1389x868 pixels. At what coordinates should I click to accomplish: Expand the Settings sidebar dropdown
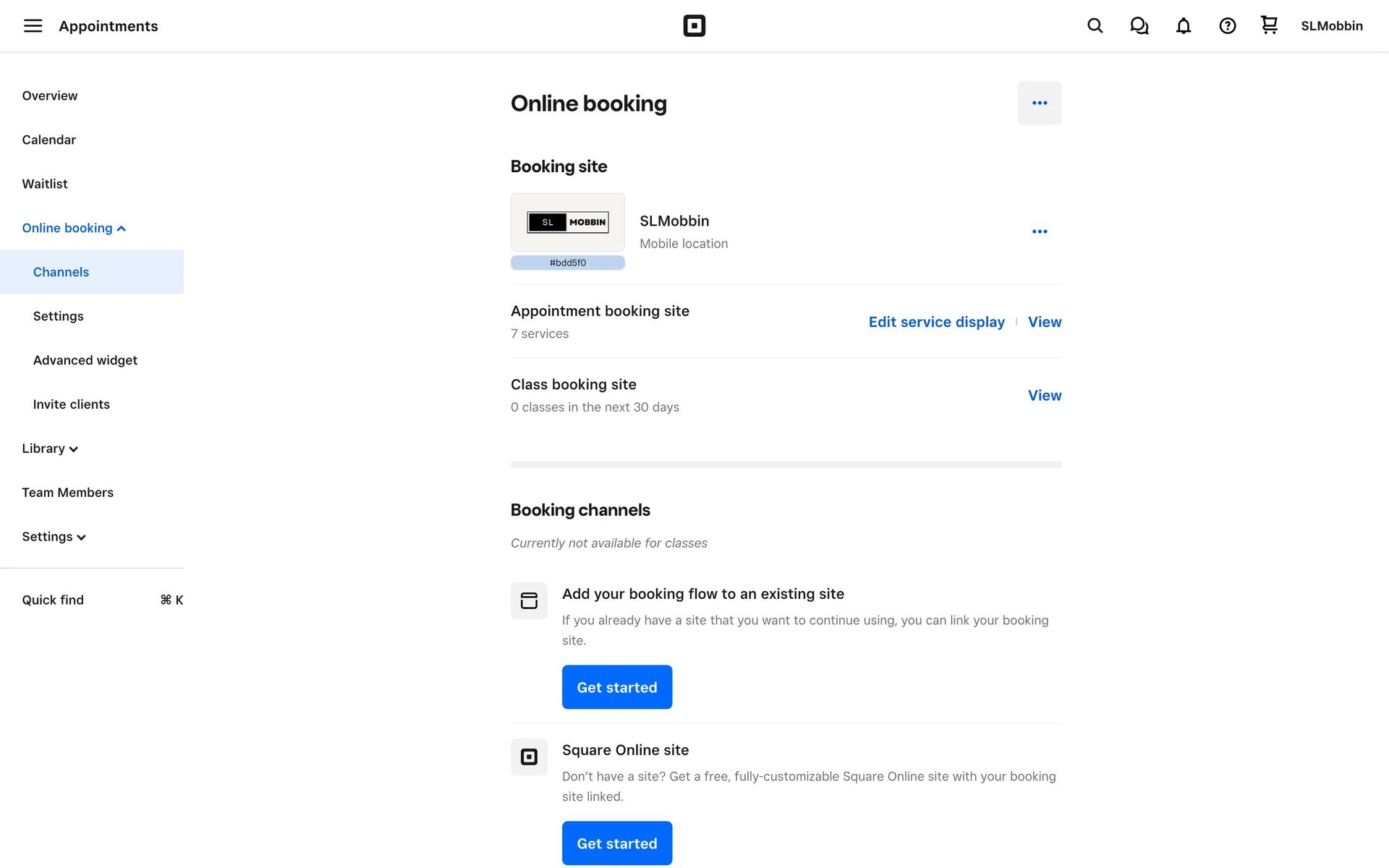[x=54, y=537]
